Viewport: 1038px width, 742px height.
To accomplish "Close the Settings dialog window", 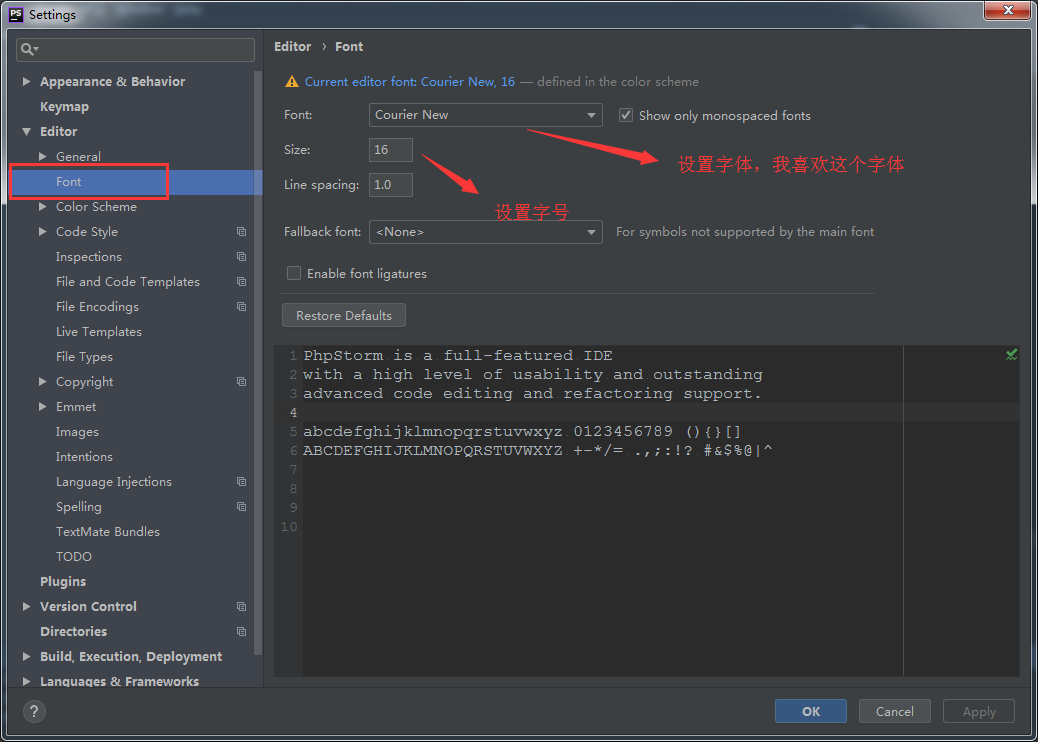I will pos(1007,11).
